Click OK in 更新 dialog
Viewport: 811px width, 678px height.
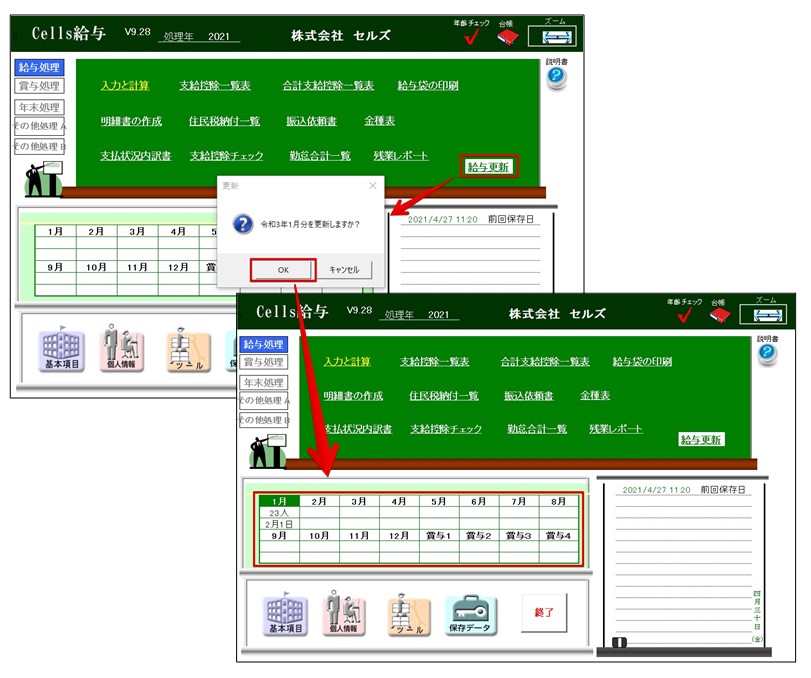pos(283,270)
